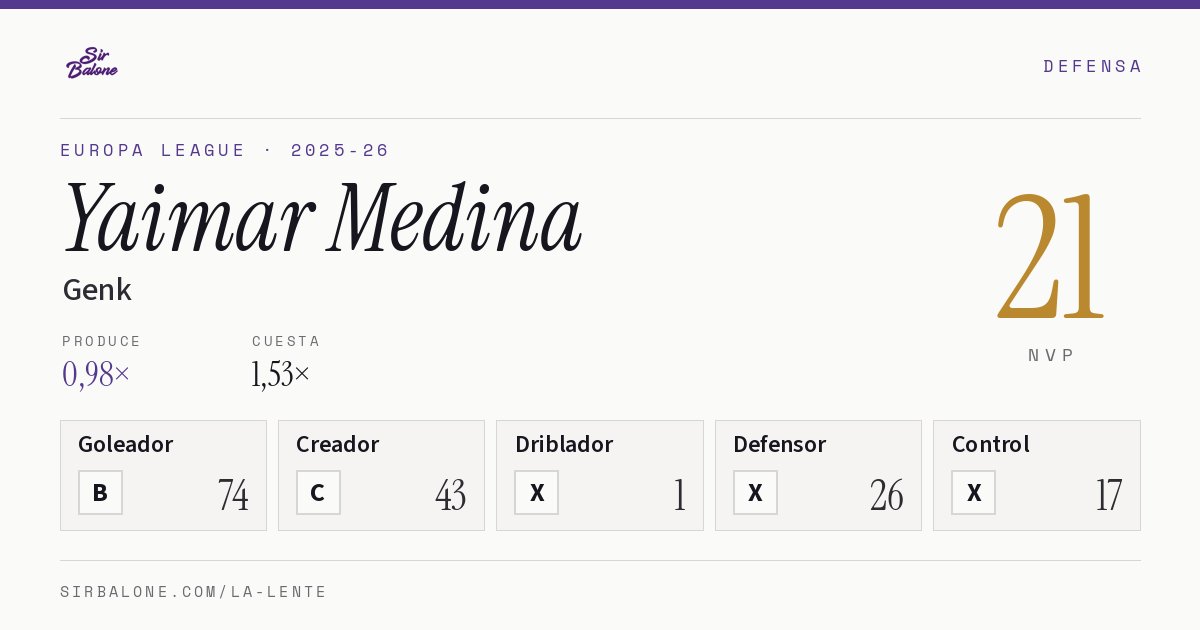Click the large gold NVP score 21
This screenshot has height=630, width=1200.
click(x=1050, y=257)
